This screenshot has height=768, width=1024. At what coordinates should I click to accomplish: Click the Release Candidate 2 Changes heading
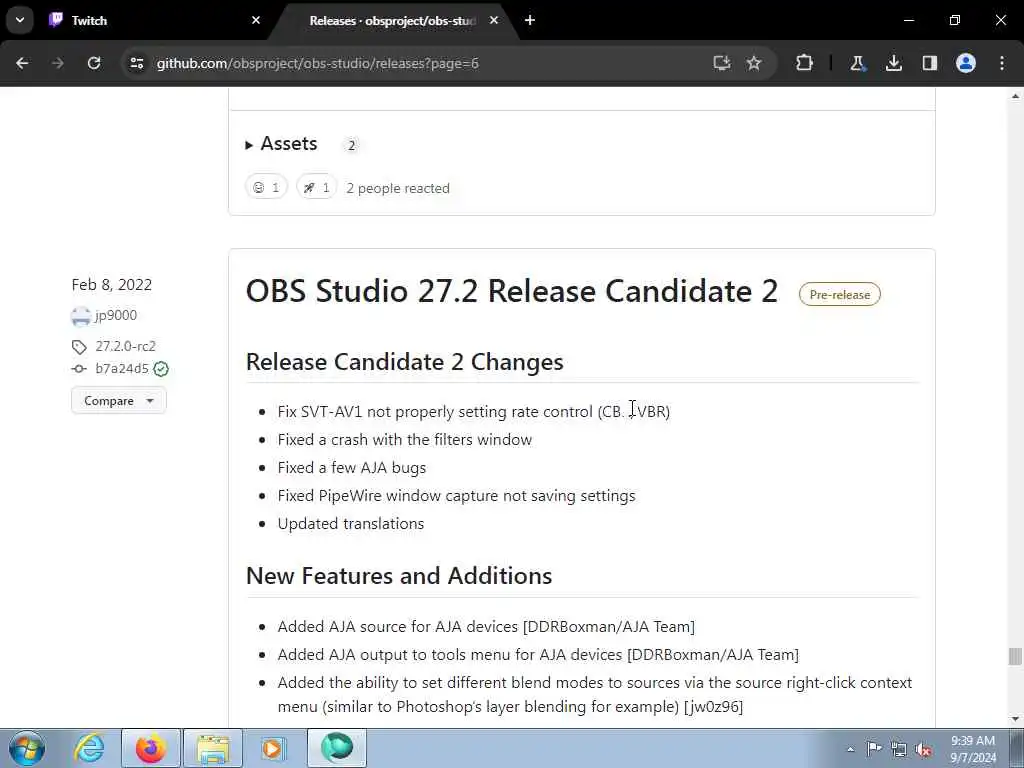pyautogui.click(x=404, y=362)
